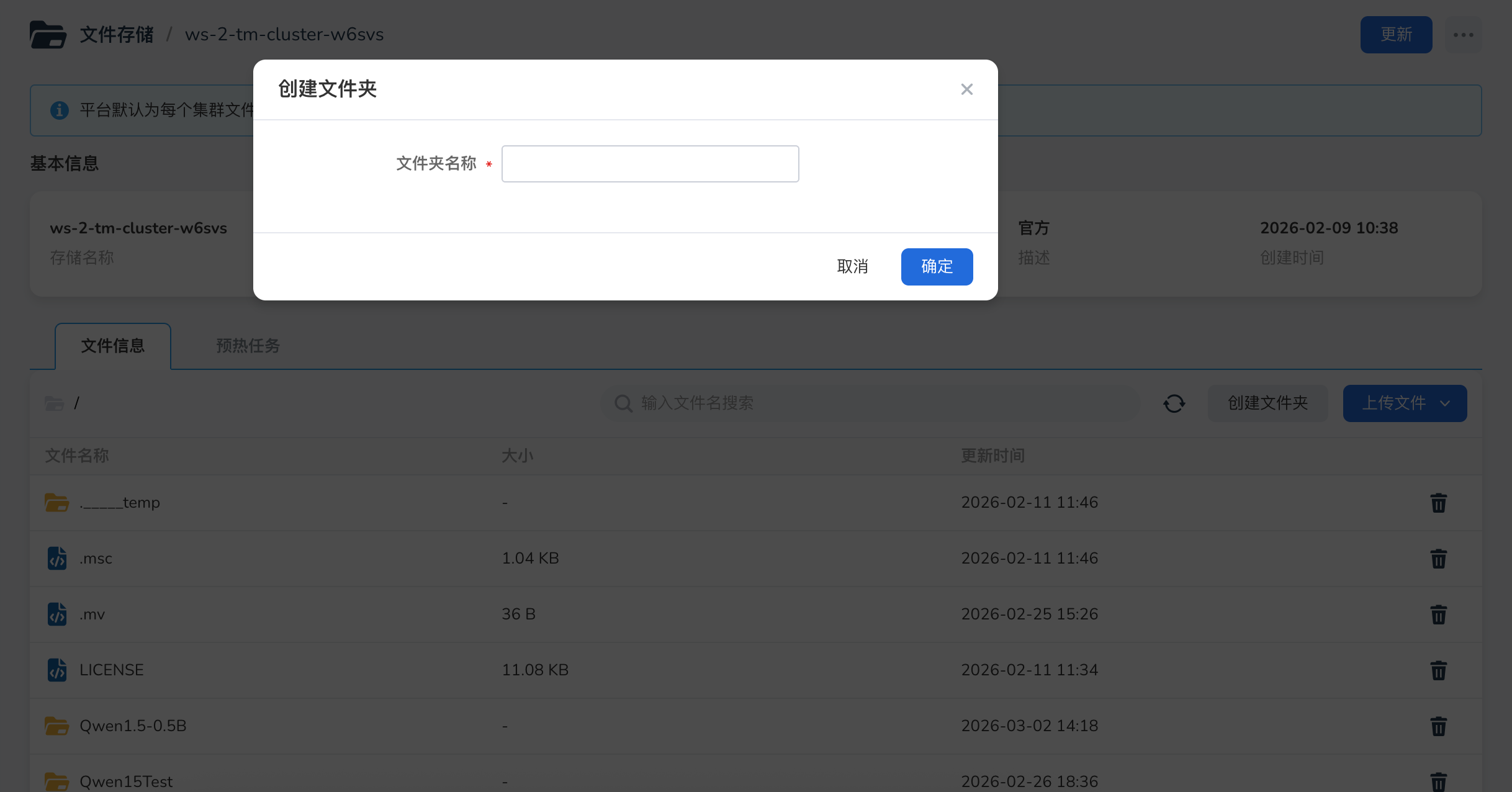The height and width of the screenshot is (792, 1512).
Task: Open the three-dots more options menu
Action: (x=1463, y=35)
